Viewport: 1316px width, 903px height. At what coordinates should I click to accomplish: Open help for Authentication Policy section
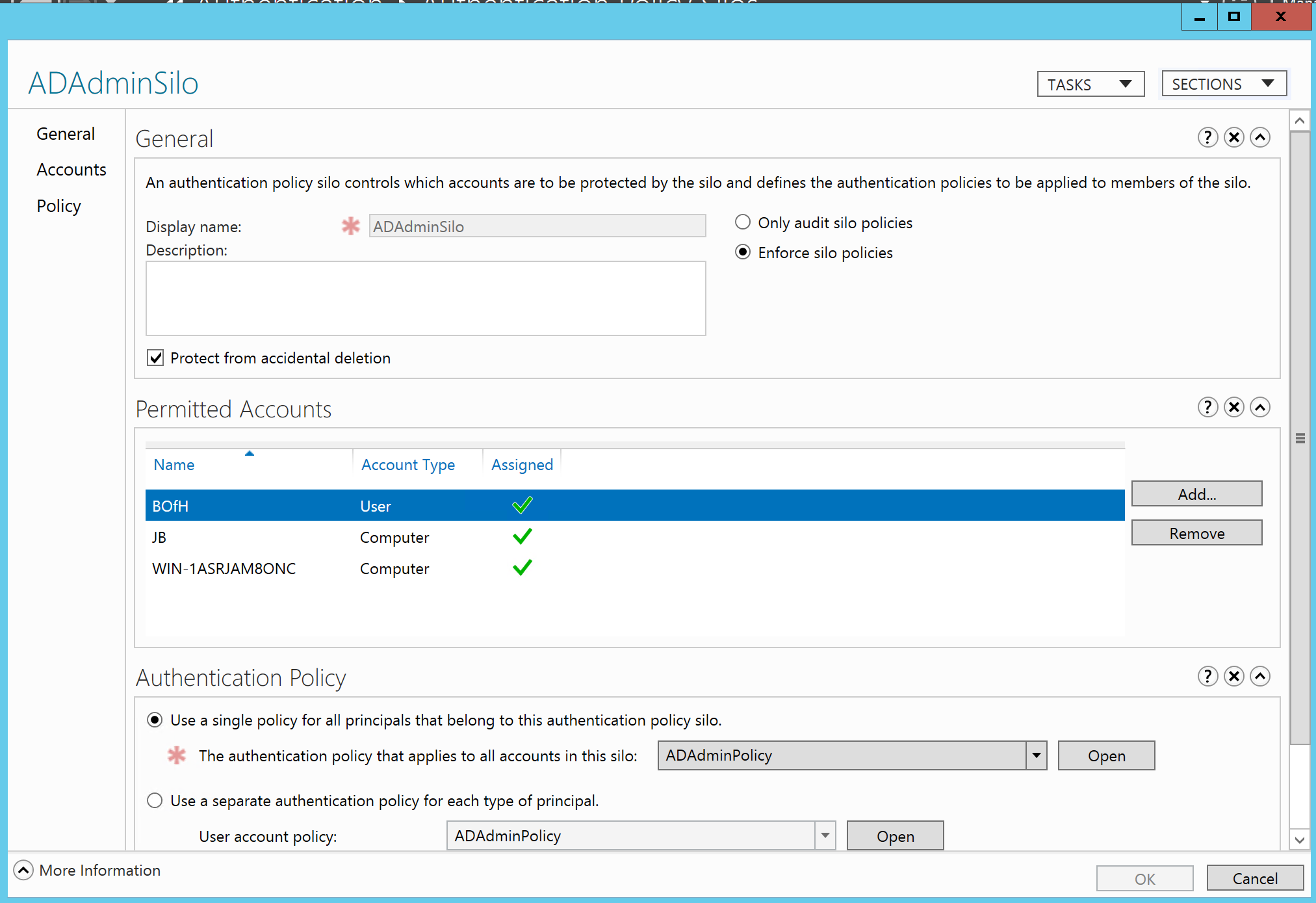click(1207, 676)
